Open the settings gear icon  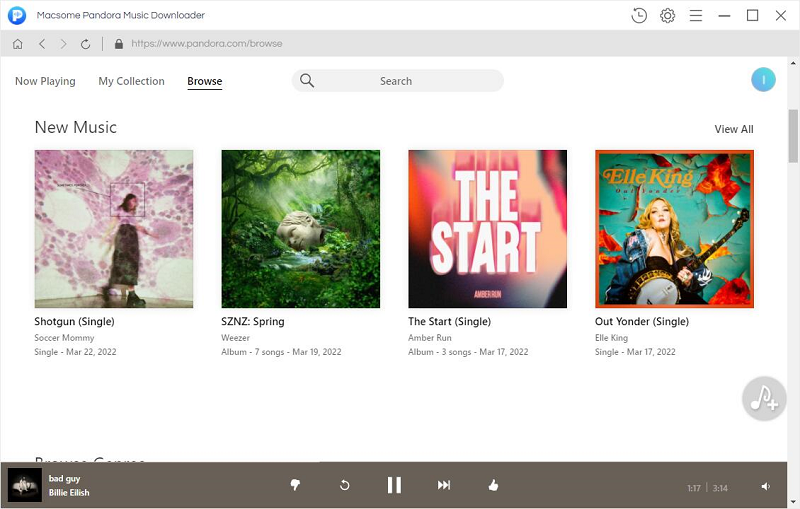(667, 15)
